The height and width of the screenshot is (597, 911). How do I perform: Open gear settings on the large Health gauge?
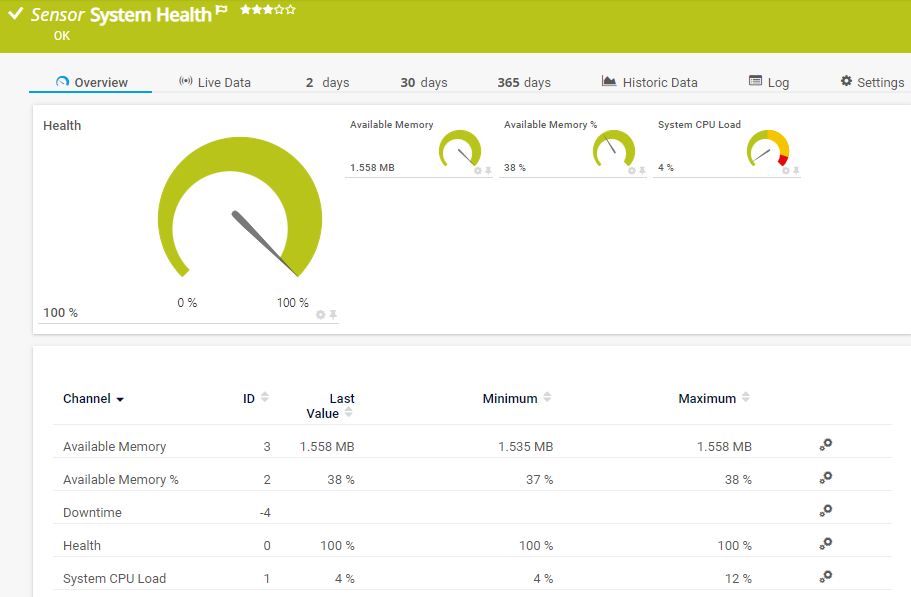pyautogui.click(x=321, y=315)
